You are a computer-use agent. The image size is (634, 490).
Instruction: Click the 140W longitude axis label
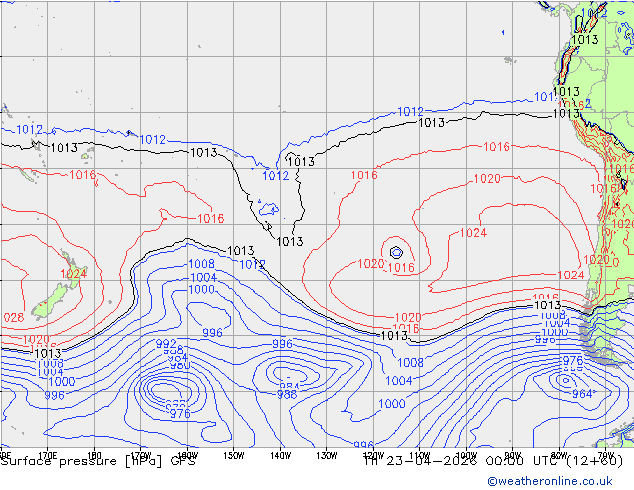pyautogui.click(x=281, y=456)
